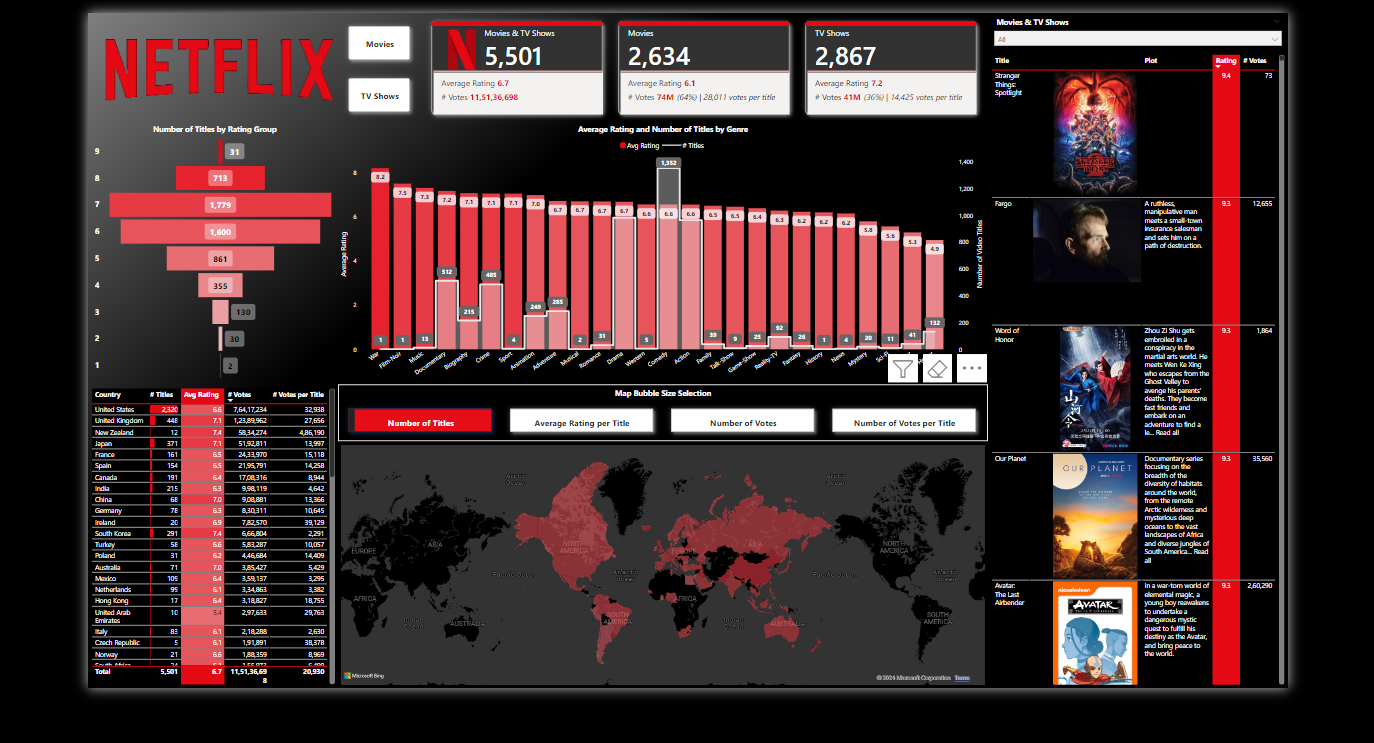This screenshot has width=1374, height=743.
Task: Sort country table by # Titles header
Action: pos(161,395)
